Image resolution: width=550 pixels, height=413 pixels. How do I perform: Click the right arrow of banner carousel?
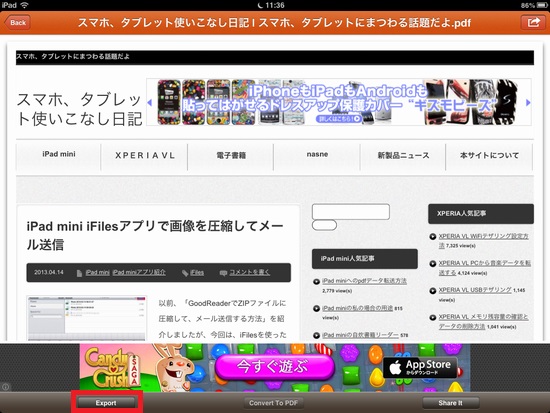click(x=528, y=102)
